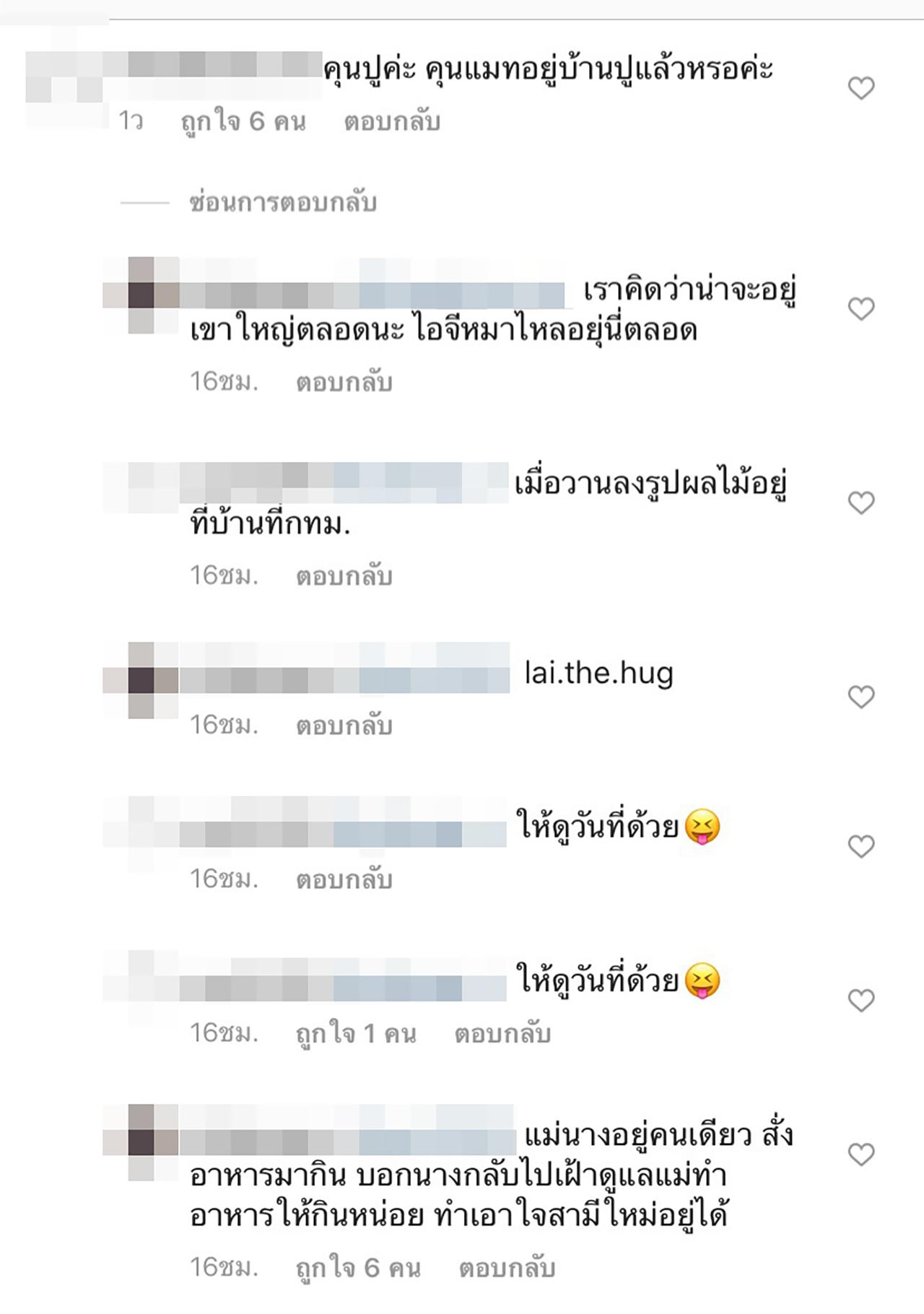Like the comment about รูปผลไม้ at บ้านที่กทม.
The image size is (924, 1314).
coord(860,502)
